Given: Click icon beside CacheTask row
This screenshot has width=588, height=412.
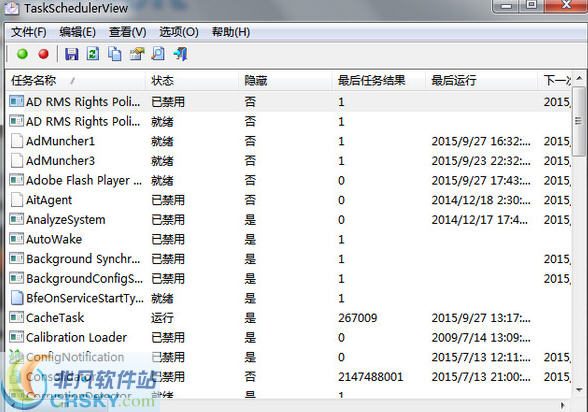Looking at the screenshot, I should pyautogui.click(x=16, y=318).
